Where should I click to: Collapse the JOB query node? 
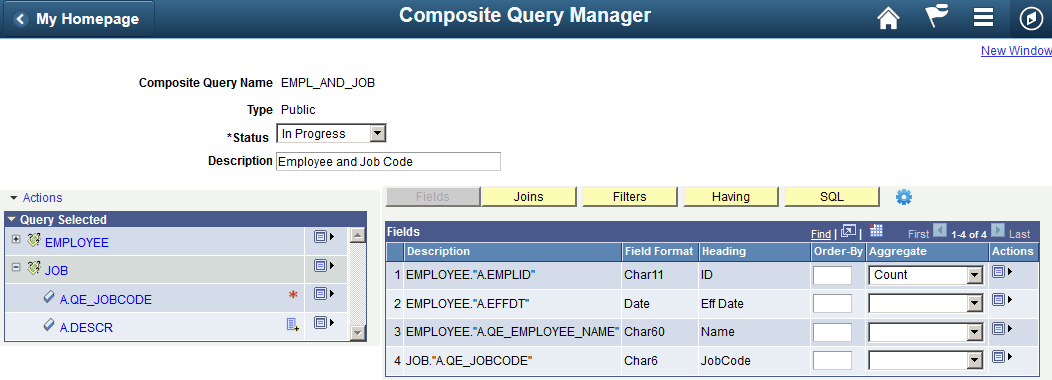coord(17,267)
